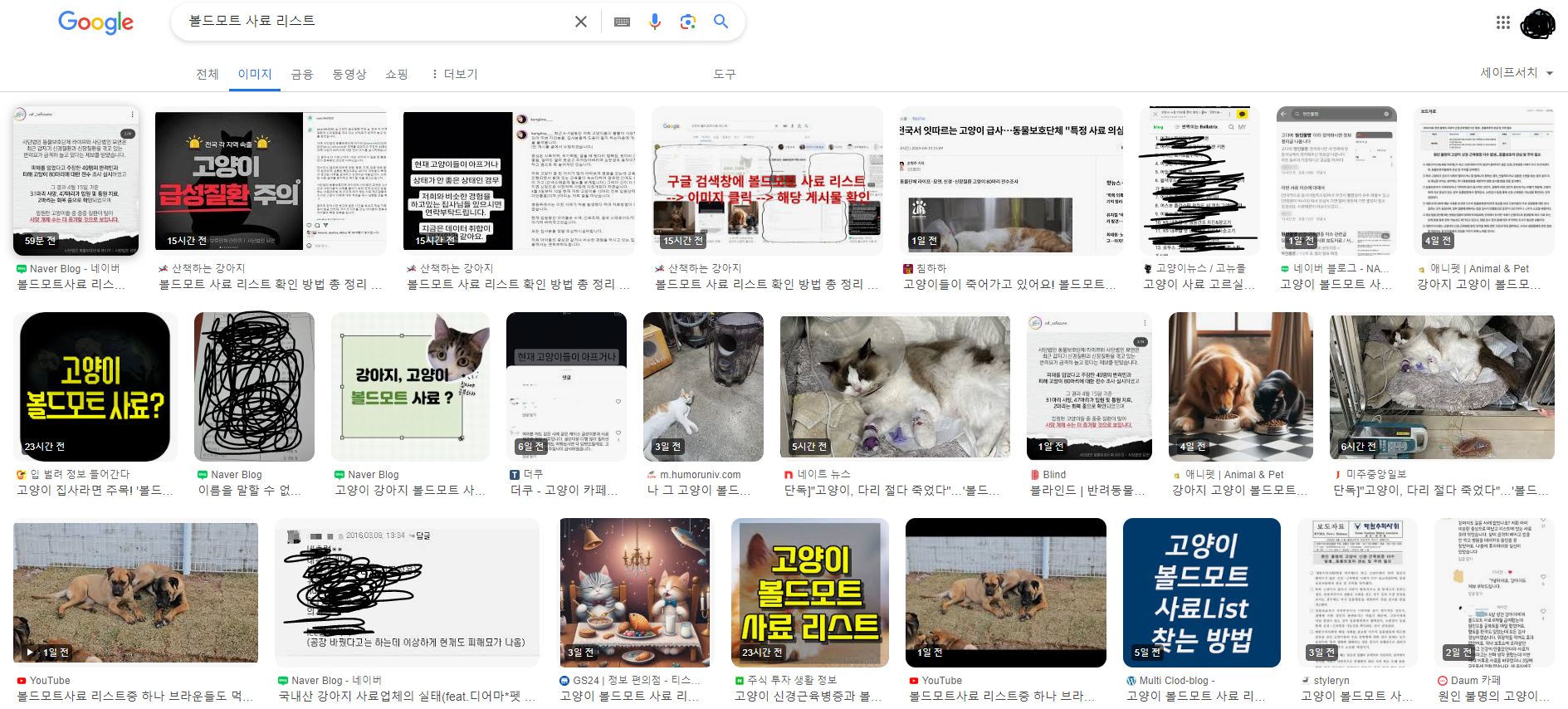The height and width of the screenshot is (709, 1568).
Task: Expand the 세이프서치 dropdown
Action: 1517,73
